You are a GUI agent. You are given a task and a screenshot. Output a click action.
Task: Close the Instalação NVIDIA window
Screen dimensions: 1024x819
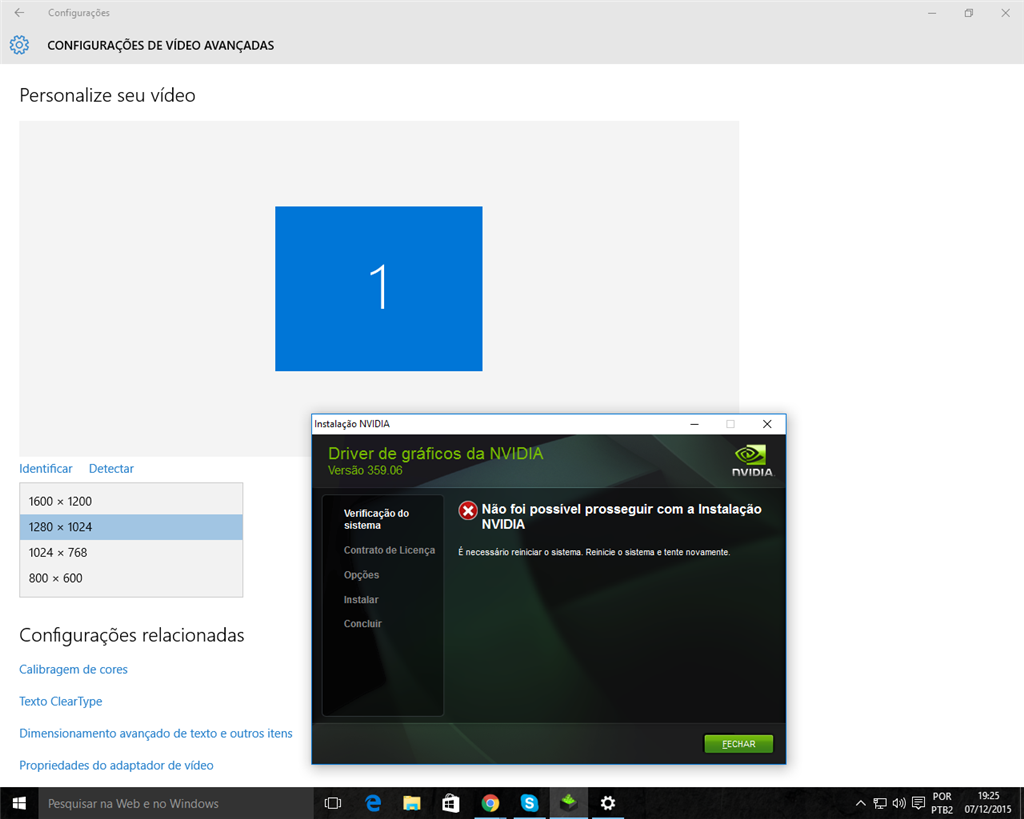point(767,424)
